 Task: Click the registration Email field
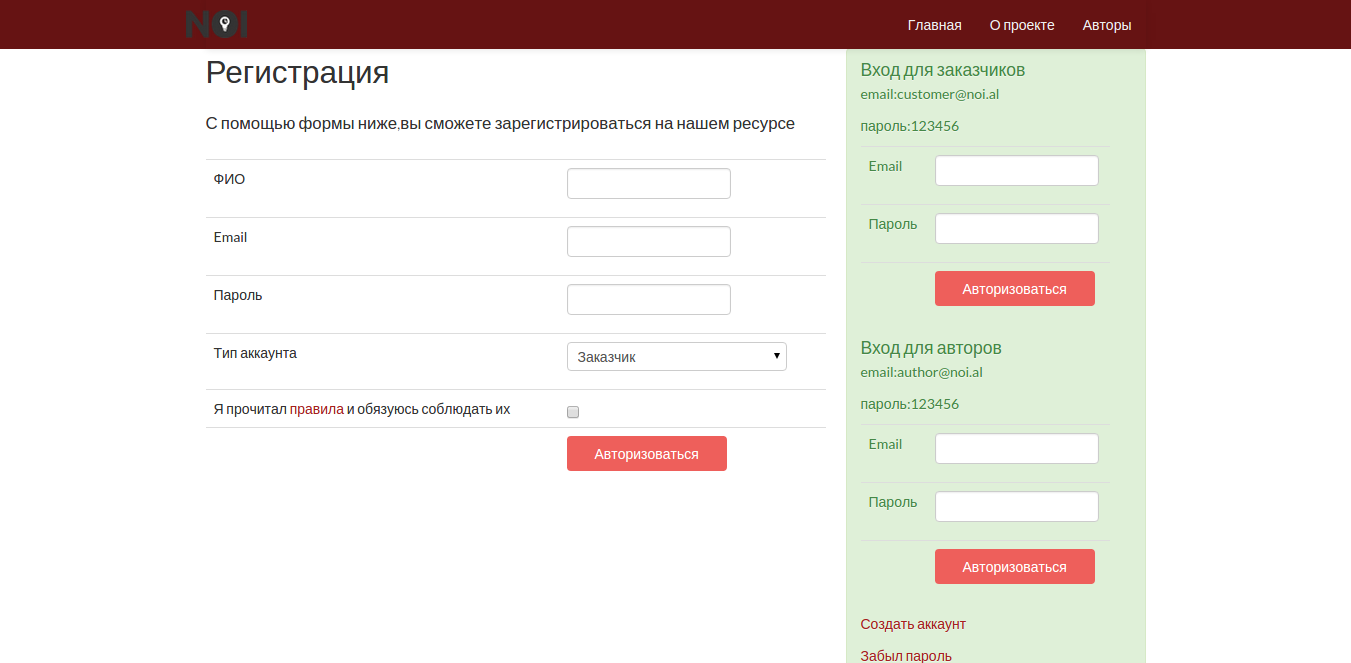(x=649, y=242)
